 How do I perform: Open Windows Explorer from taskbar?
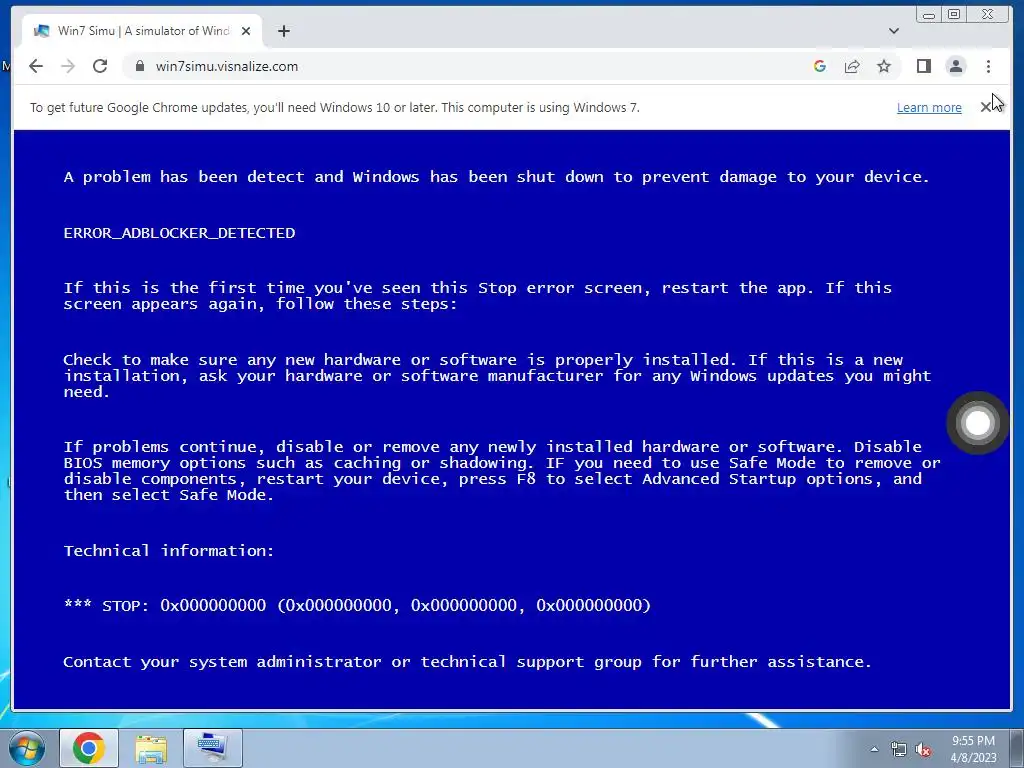(x=151, y=748)
